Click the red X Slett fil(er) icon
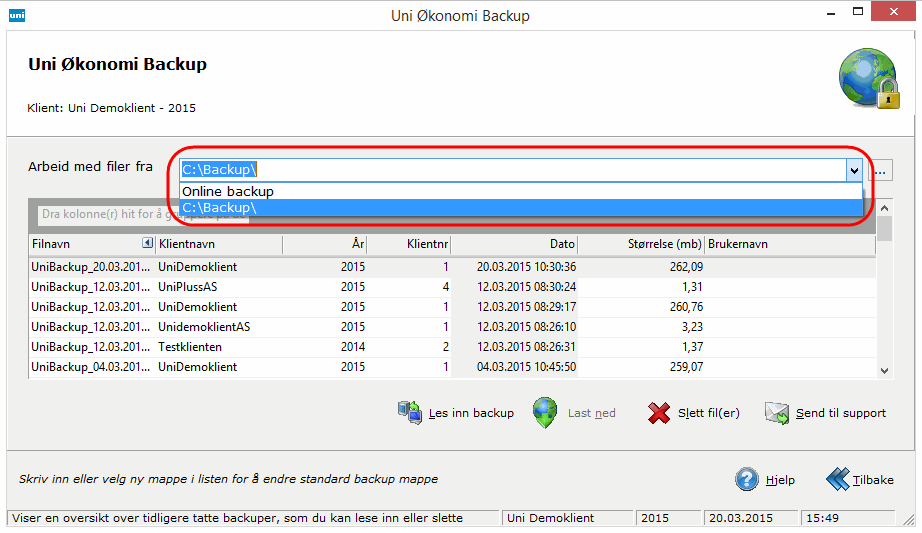Viewport: 922px width, 533px height. (659, 413)
